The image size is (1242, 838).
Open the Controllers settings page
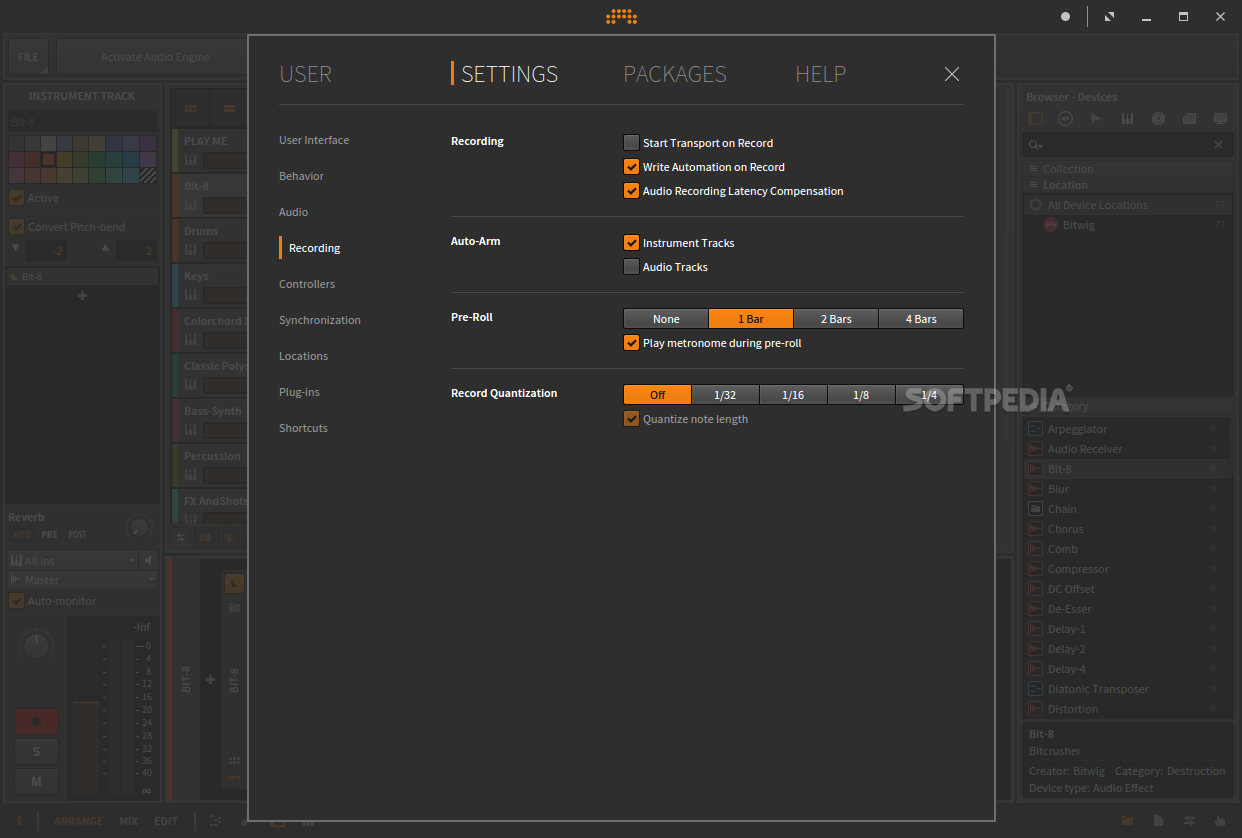(307, 284)
